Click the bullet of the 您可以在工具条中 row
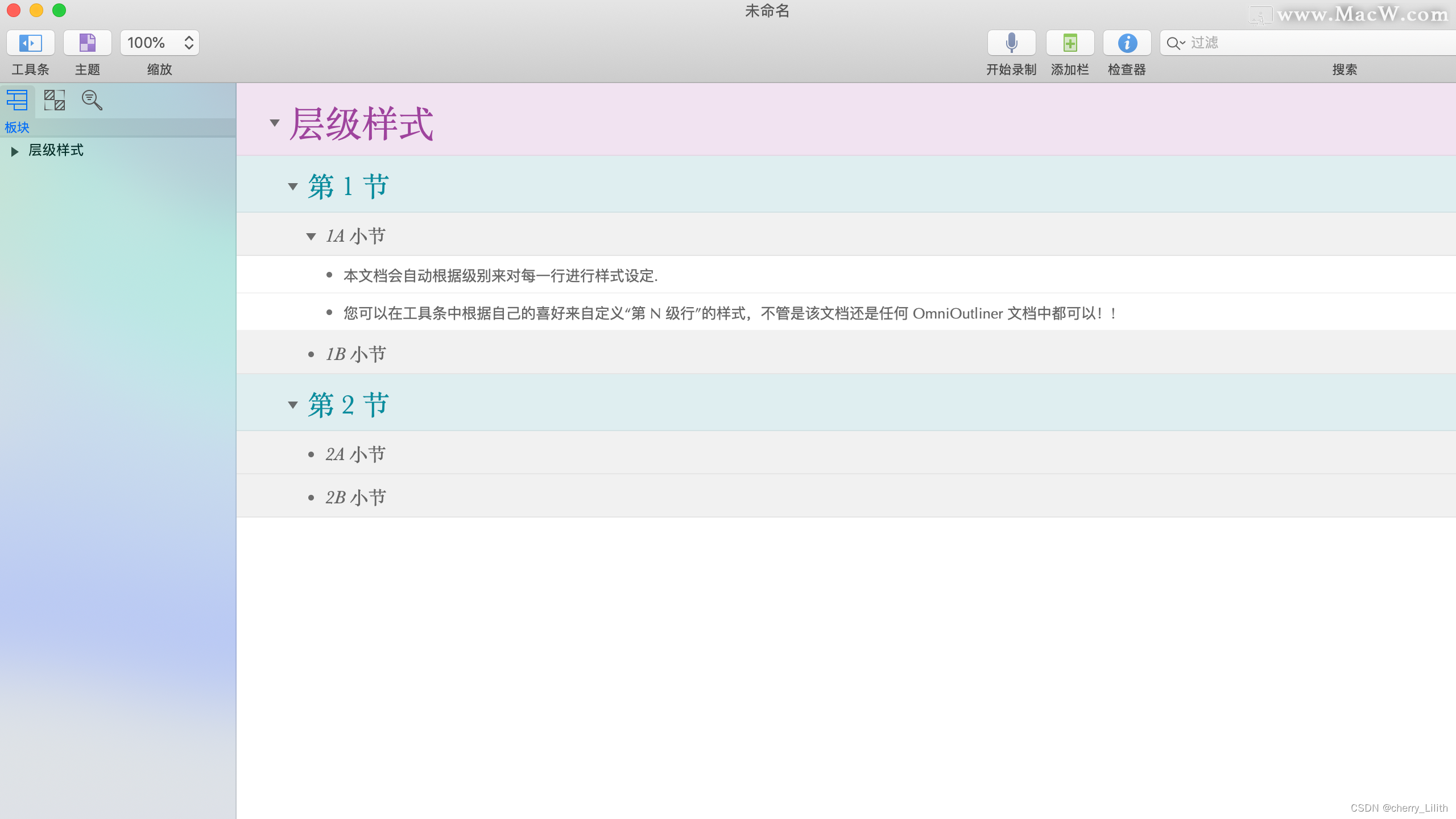Viewport: 1456px width, 819px height. pos(329,312)
